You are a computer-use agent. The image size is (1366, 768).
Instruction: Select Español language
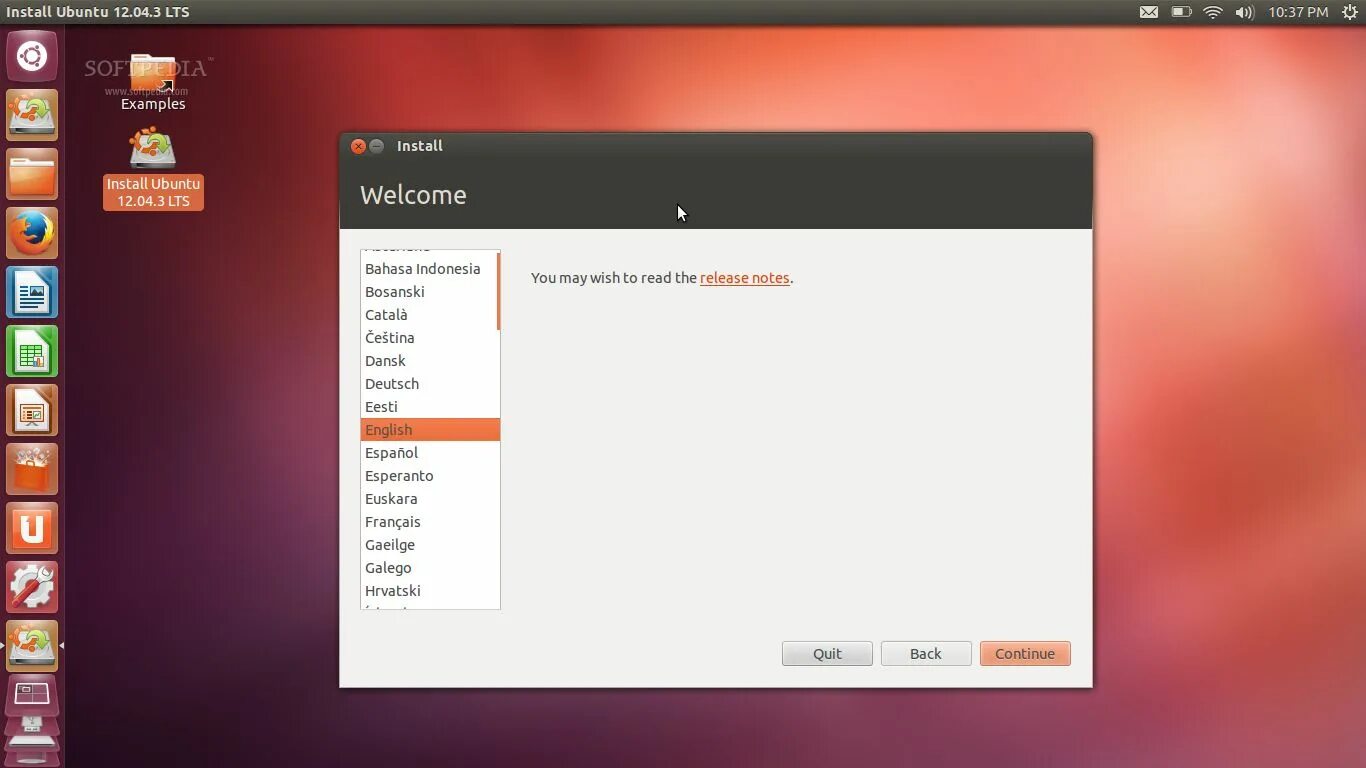(429, 453)
